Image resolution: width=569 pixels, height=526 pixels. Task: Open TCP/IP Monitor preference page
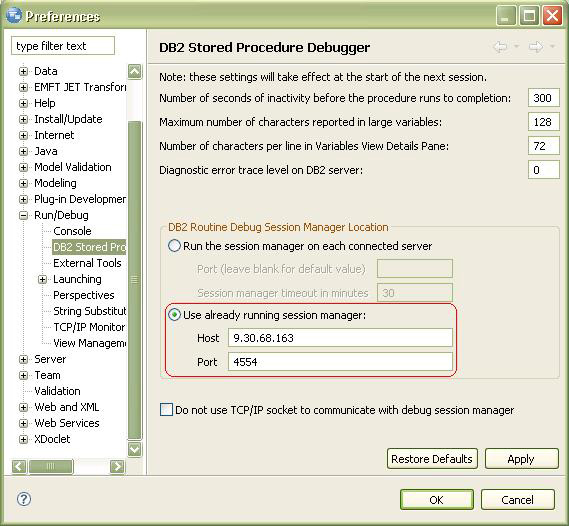[89, 327]
